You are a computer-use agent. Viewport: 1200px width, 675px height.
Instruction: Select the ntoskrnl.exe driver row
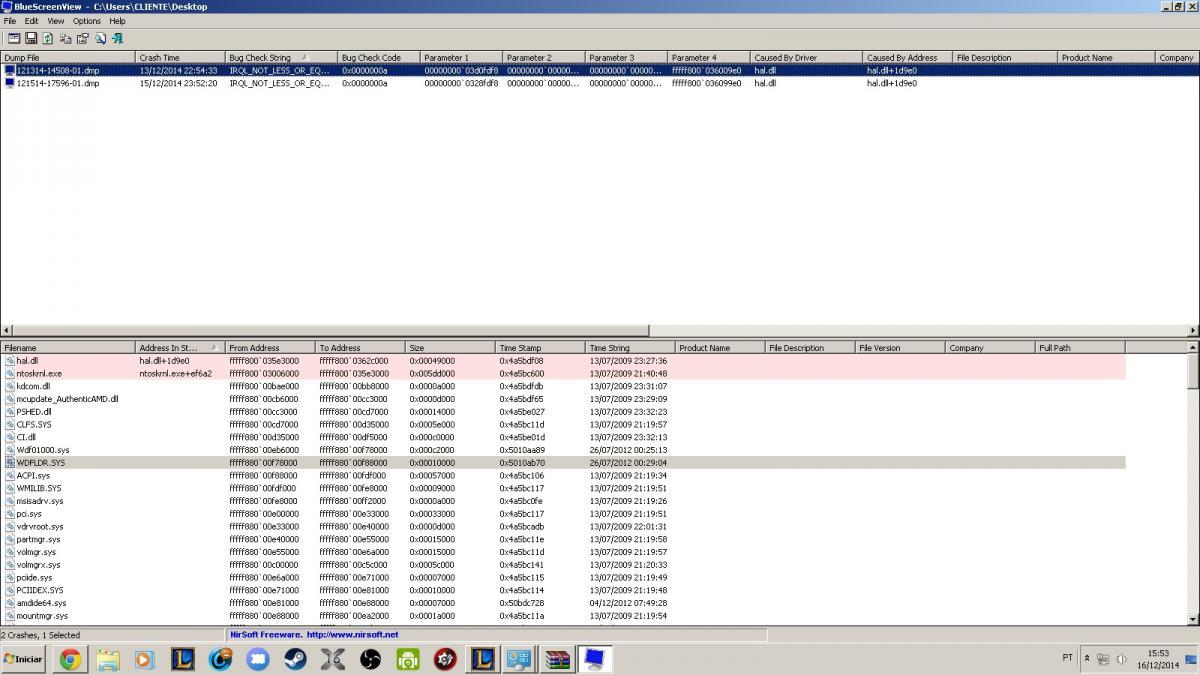[x=563, y=373]
